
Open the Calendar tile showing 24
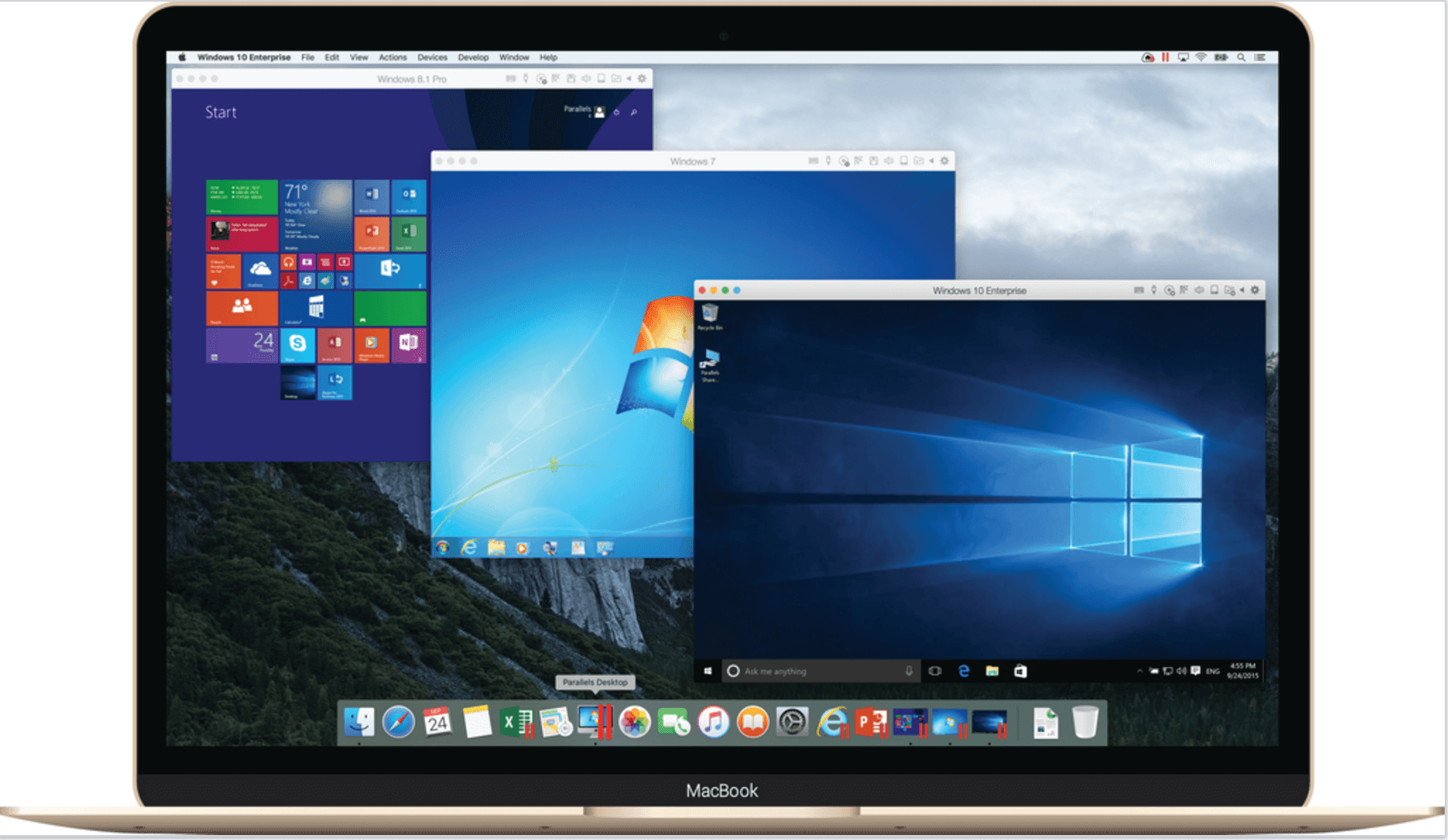(242, 345)
